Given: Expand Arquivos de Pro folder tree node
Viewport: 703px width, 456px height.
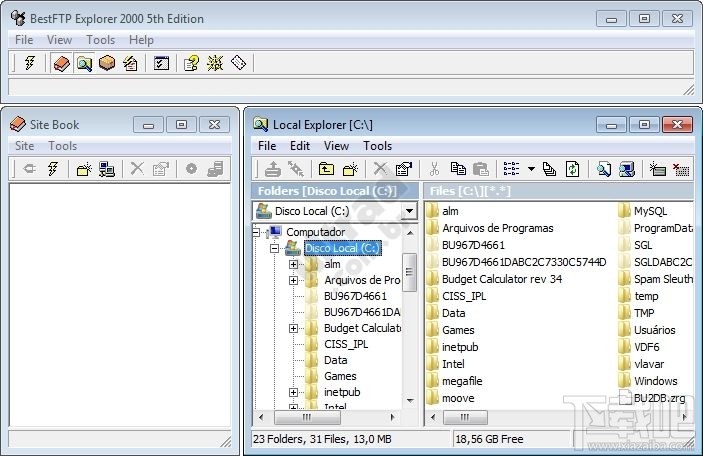Looking at the screenshot, I should [293, 280].
